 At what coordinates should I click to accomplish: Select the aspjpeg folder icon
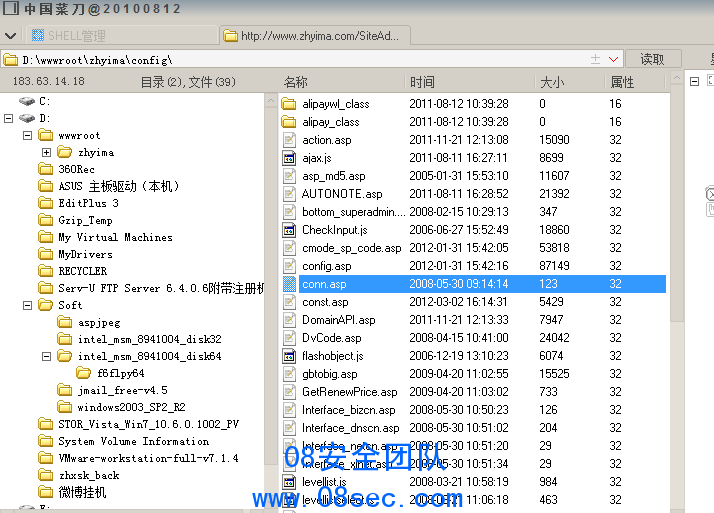65,322
